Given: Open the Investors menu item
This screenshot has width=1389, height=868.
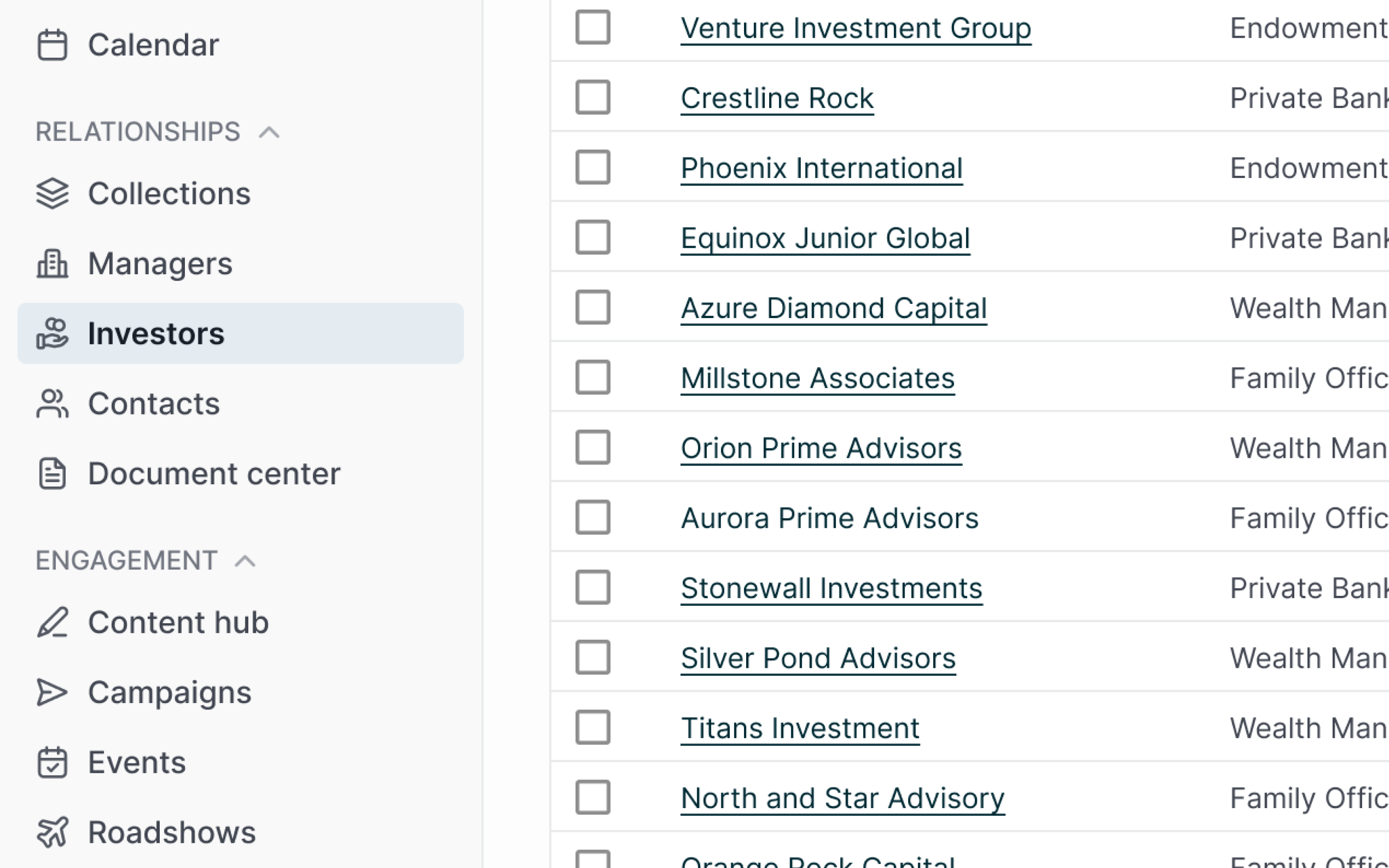Looking at the screenshot, I should 156,334.
